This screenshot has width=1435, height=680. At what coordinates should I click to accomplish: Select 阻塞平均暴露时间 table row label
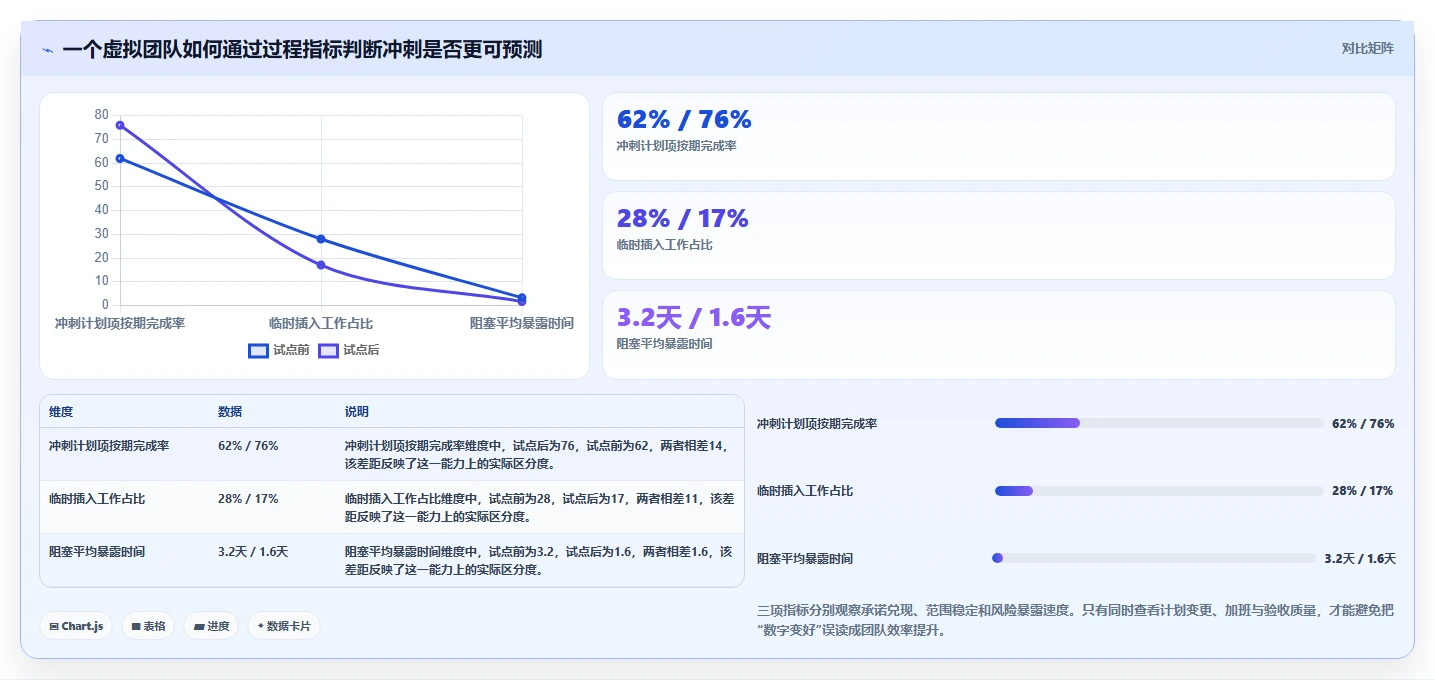coord(97,552)
